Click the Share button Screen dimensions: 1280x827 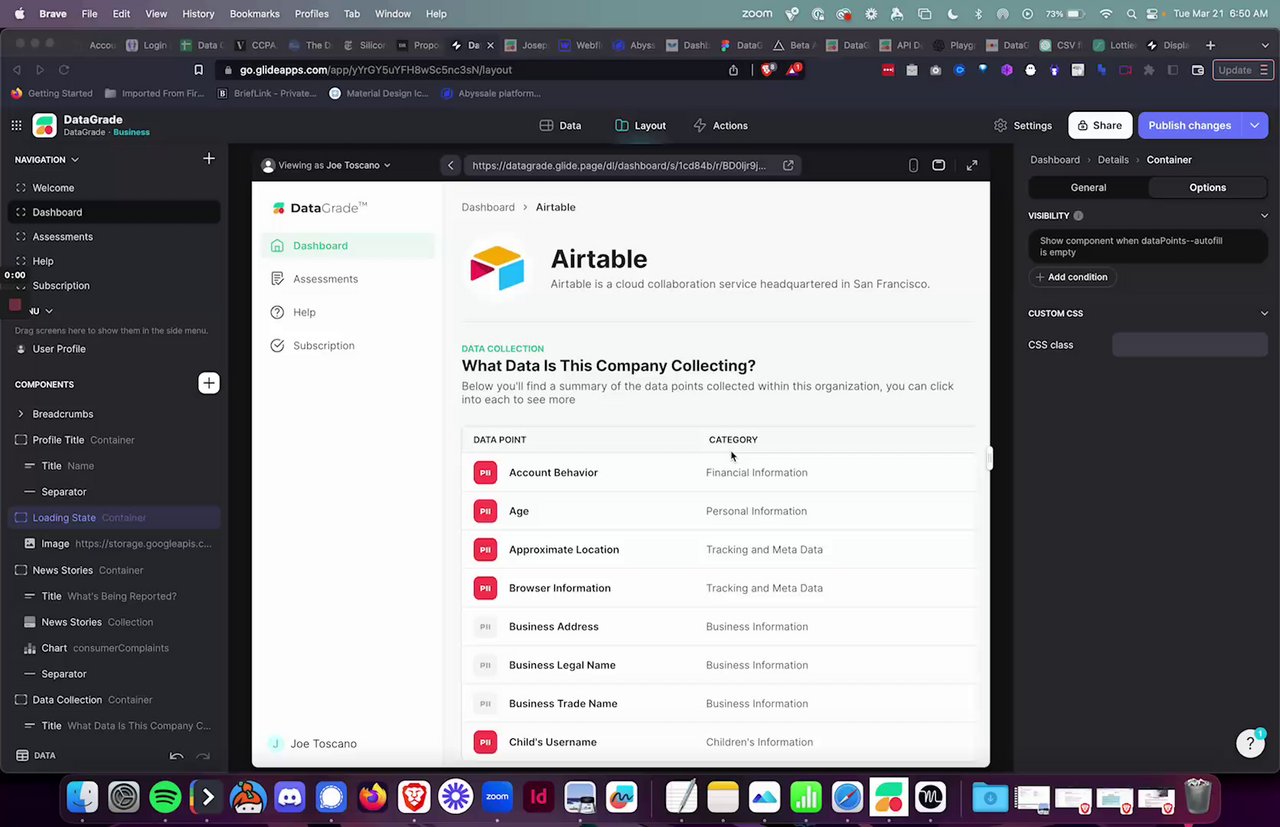pyautogui.click(x=1100, y=125)
